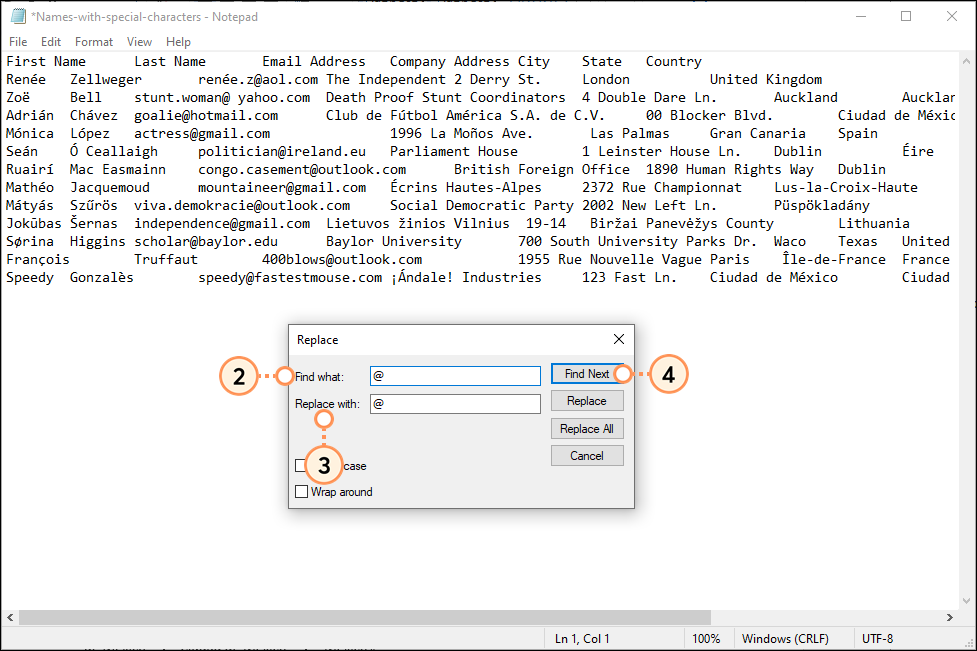
Task: Open the Format menu
Action: (93, 42)
